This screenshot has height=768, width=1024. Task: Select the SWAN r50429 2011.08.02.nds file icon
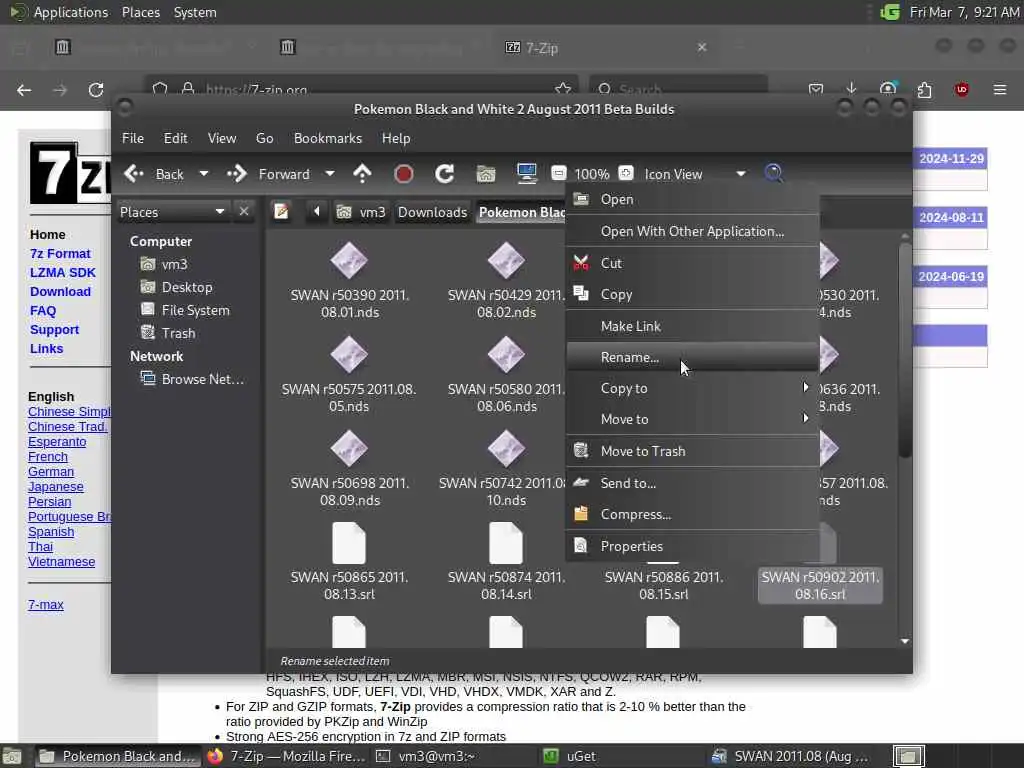(x=506, y=261)
